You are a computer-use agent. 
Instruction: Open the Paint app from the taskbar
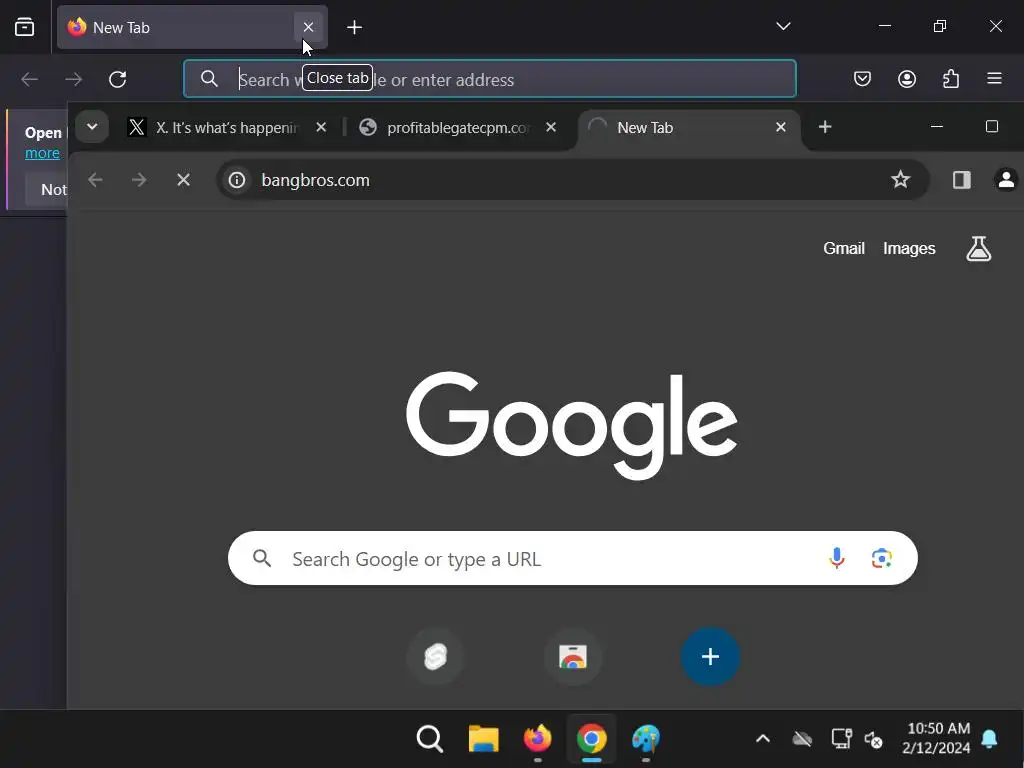coord(646,739)
